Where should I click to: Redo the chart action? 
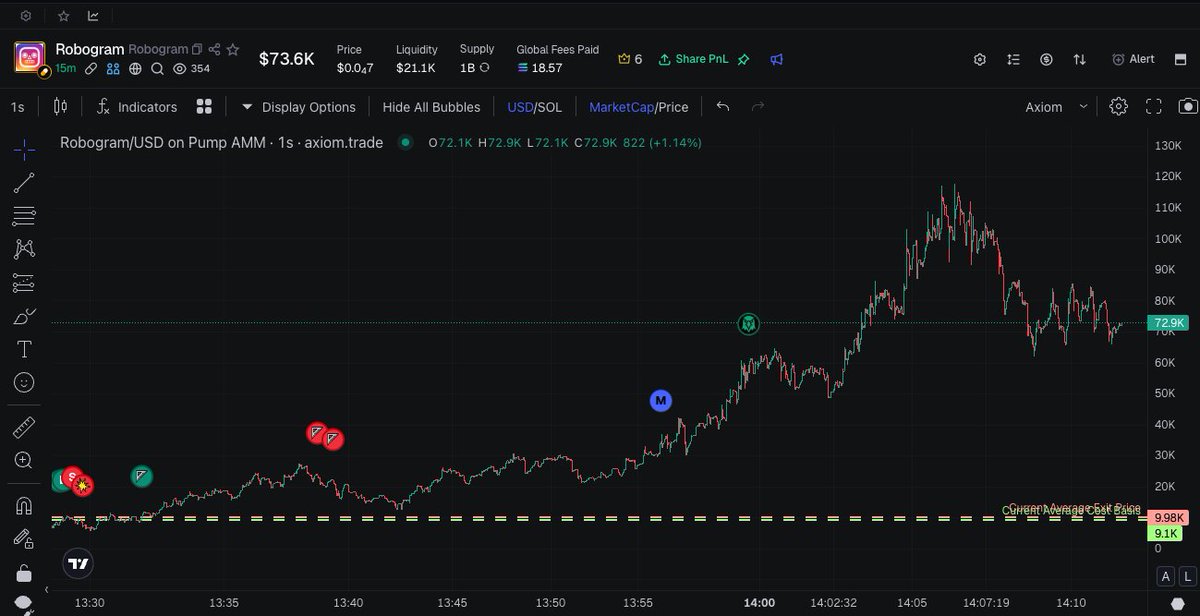tap(758, 106)
